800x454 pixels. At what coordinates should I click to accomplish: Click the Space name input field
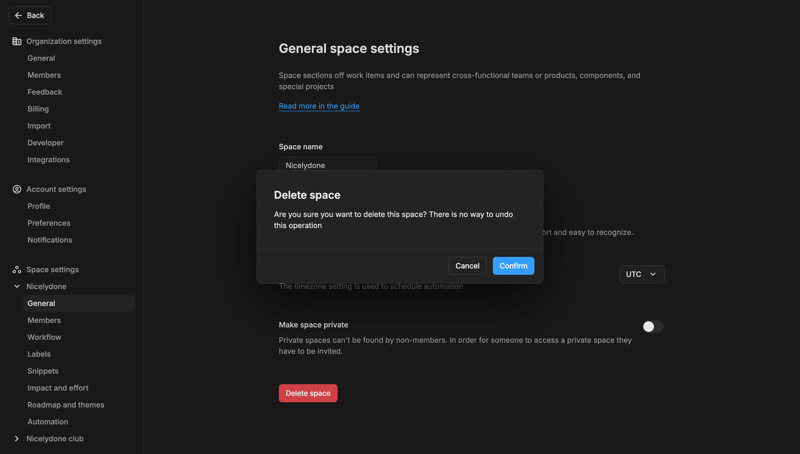tap(328, 164)
